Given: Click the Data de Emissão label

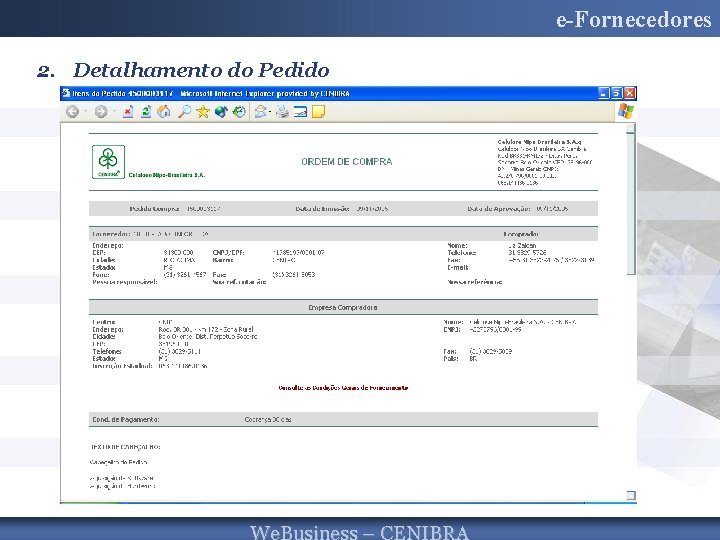Looking at the screenshot, I should point(322,208).
